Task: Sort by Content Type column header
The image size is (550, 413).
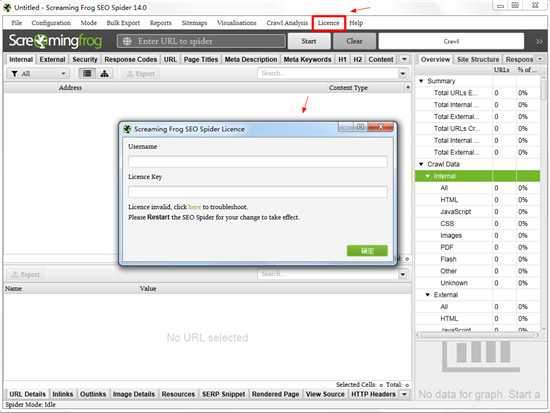Action: 348,88
